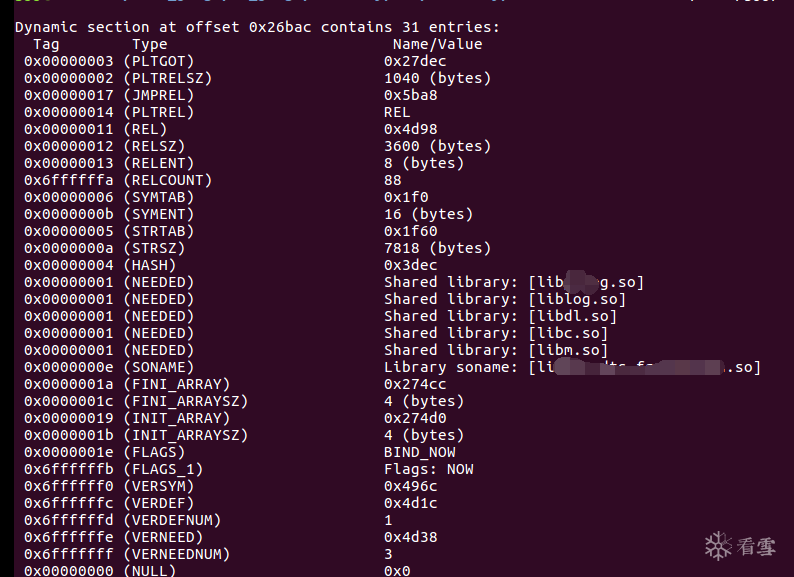The image size is (794, 577).
Task: Click the Tag column header
Action: click(46, 44)
